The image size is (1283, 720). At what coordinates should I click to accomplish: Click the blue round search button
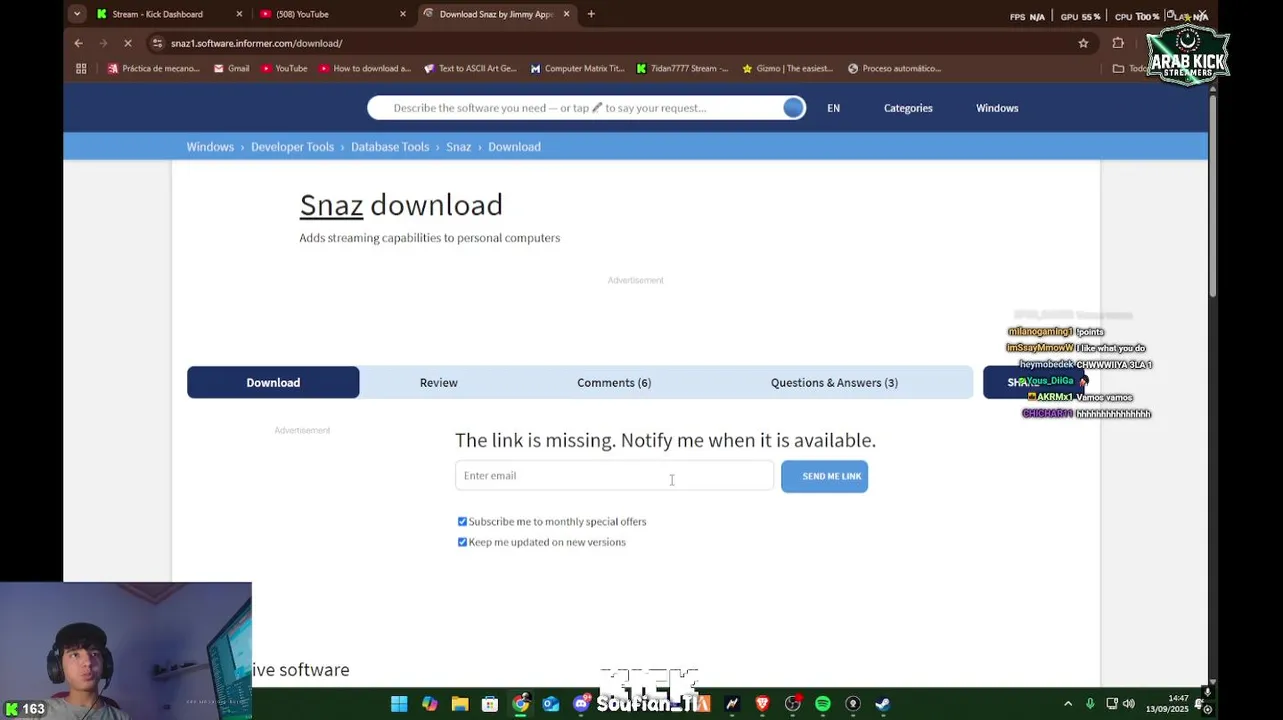point(794,108)
